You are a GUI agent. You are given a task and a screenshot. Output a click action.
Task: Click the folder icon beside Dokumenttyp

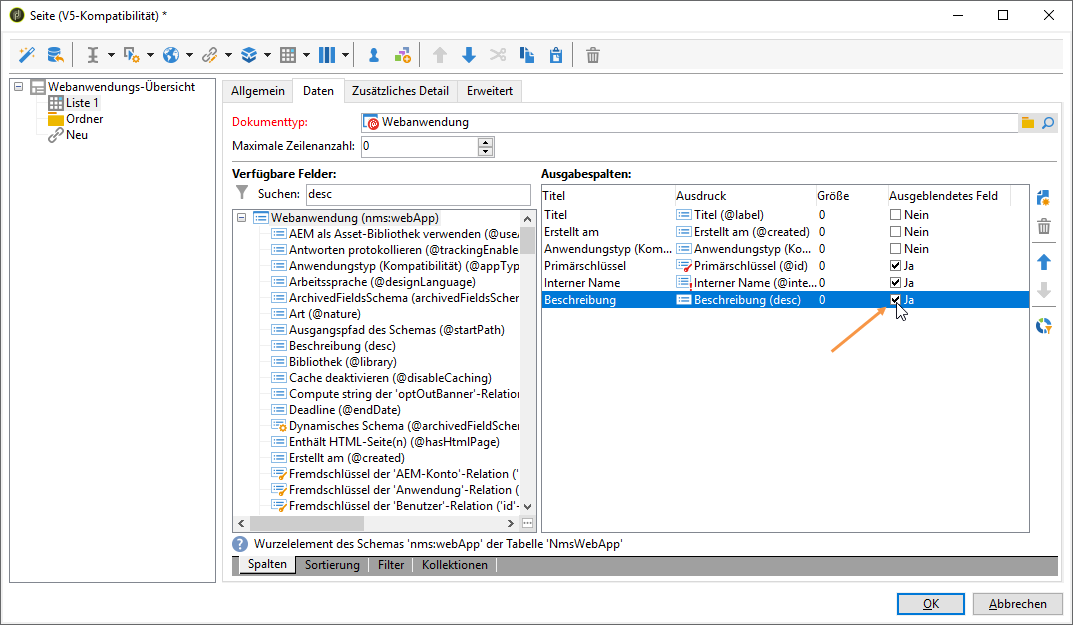(1028, 123)
